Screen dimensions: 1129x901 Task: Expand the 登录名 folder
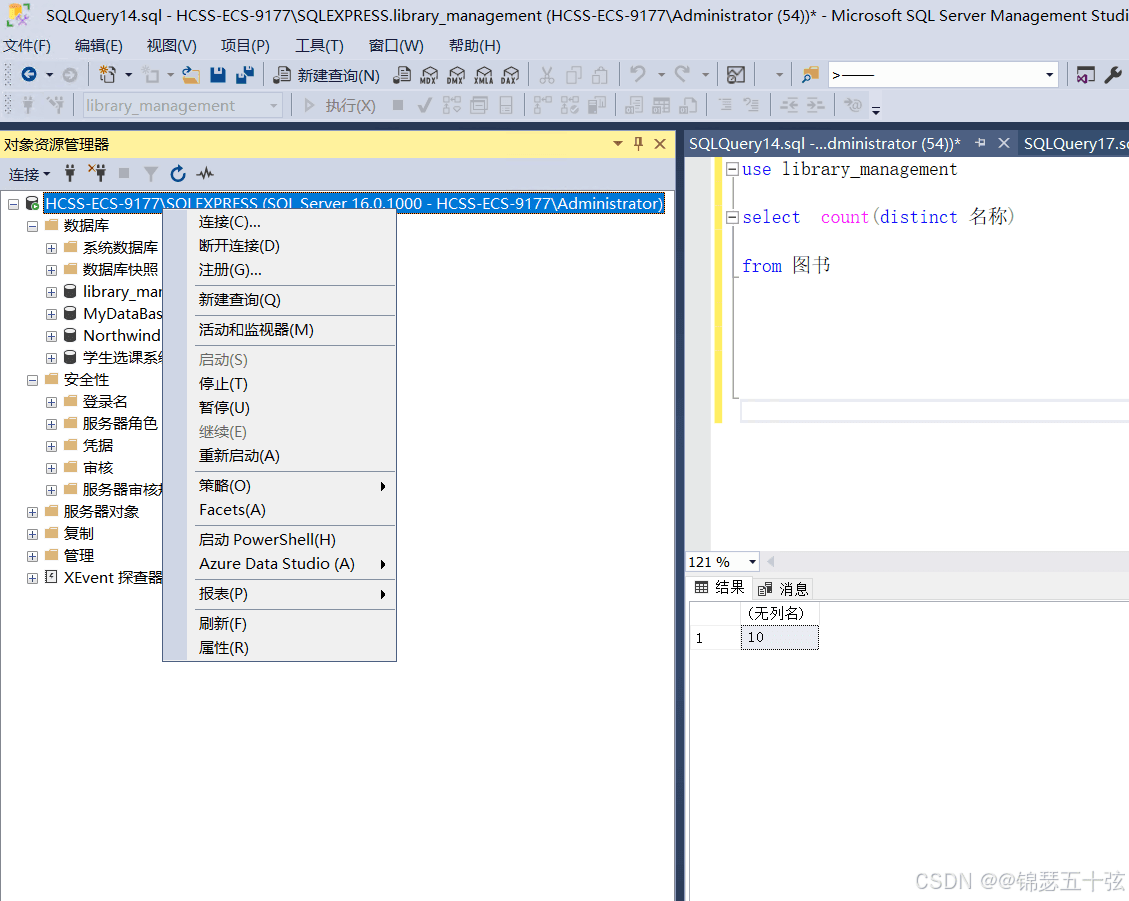pyautogui.click(x=51, y=402)
